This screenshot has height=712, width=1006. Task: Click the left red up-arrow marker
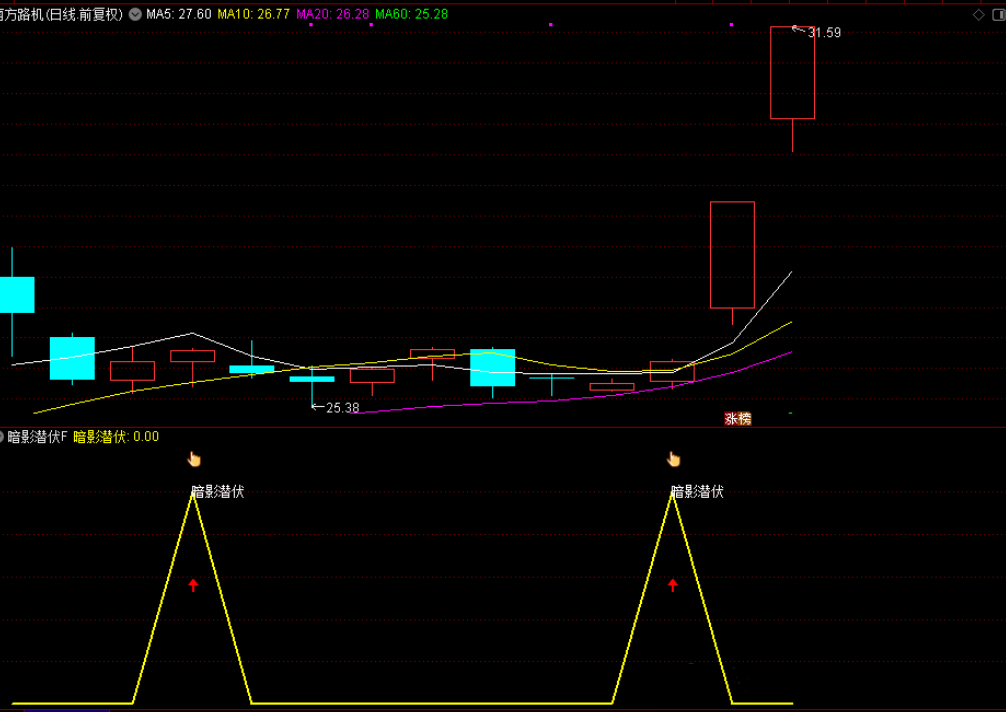(x=194, y=585)
